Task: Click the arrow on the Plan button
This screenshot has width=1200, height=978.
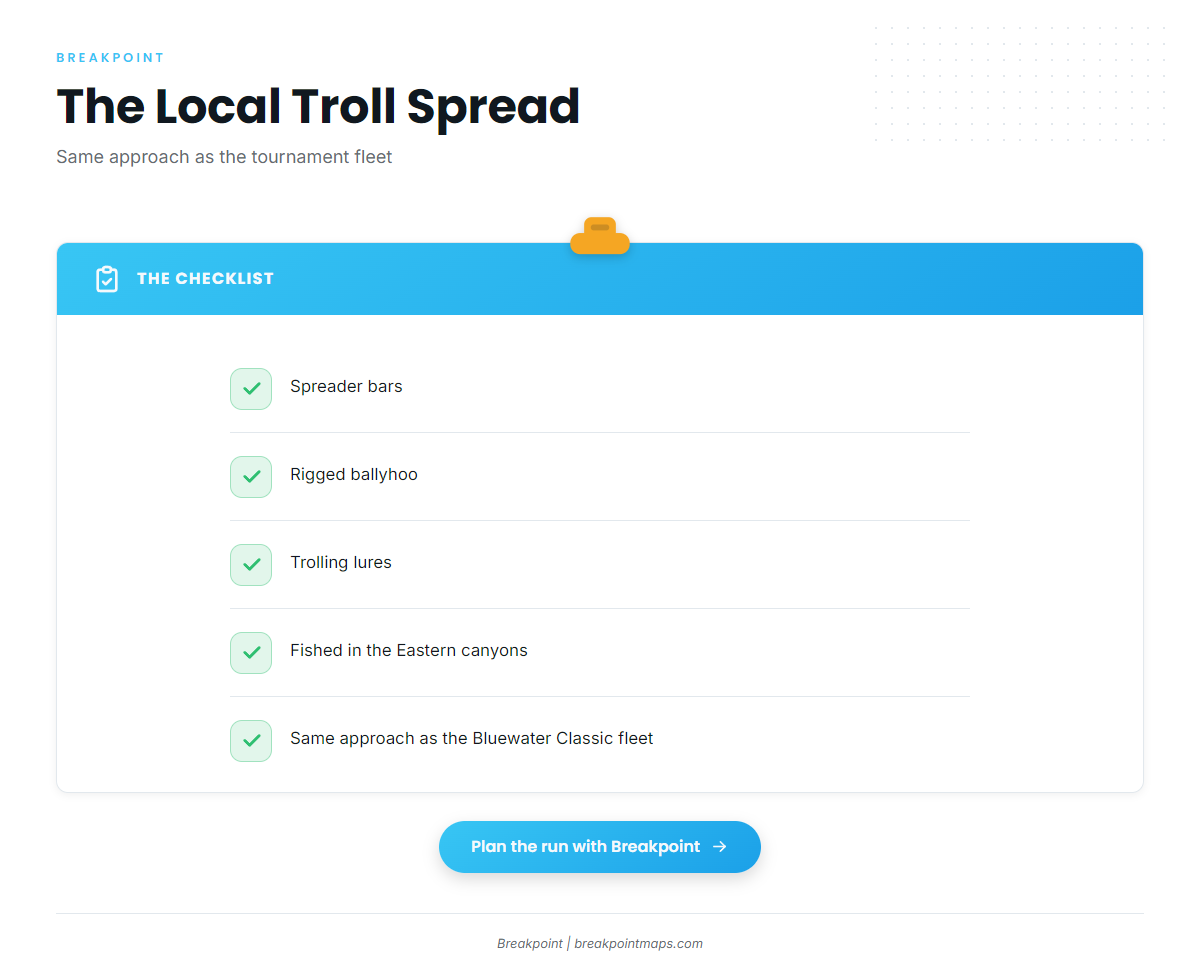Action: click(719, 847)
